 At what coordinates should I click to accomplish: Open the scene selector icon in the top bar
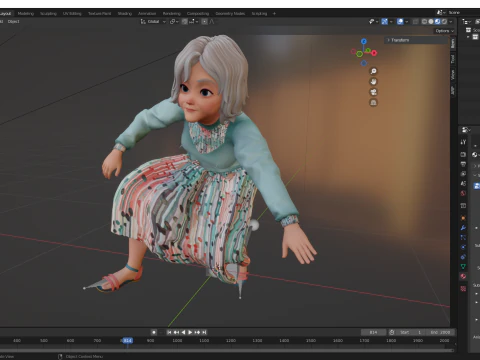441,12
